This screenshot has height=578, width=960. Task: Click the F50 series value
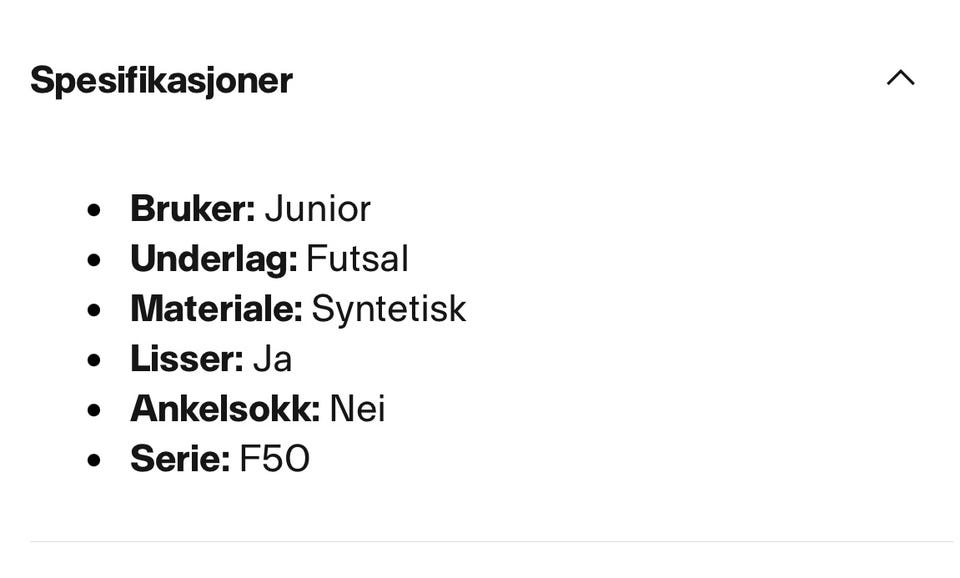click(274, 459)
